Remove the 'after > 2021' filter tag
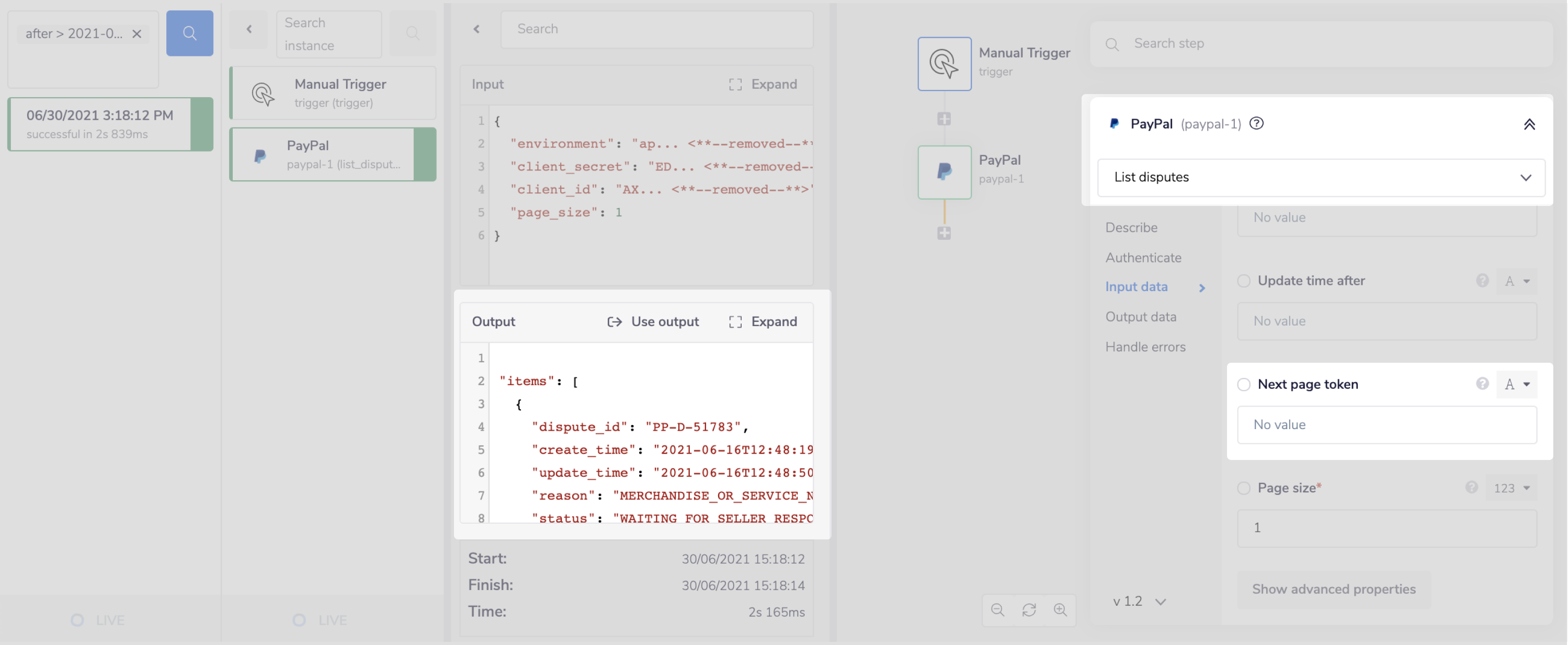This screenshot has width=1568, height=645. [137, 34]
